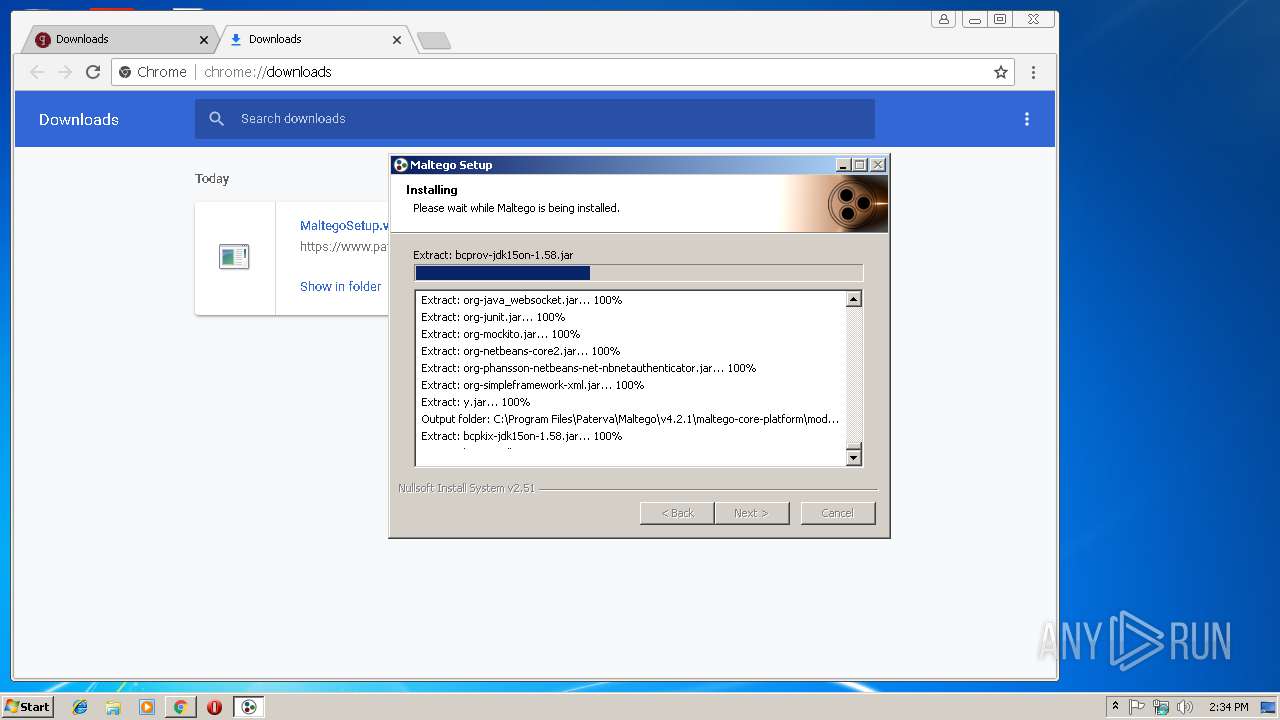Select the Output folder log line
Screen dimensions: 1280x720
click(630, 419)
